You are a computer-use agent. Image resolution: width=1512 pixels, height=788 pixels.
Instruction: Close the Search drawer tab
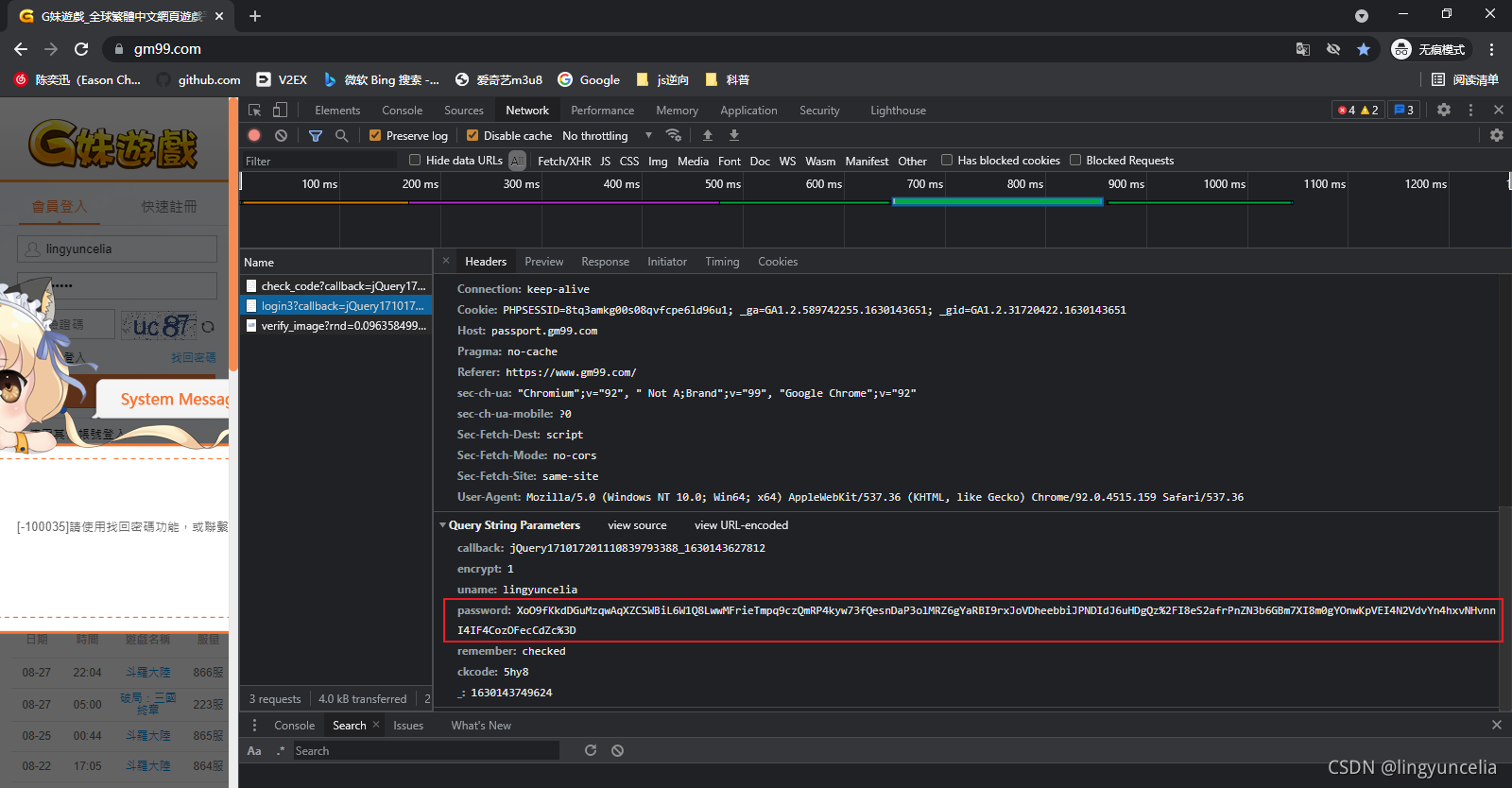(376, 725)
